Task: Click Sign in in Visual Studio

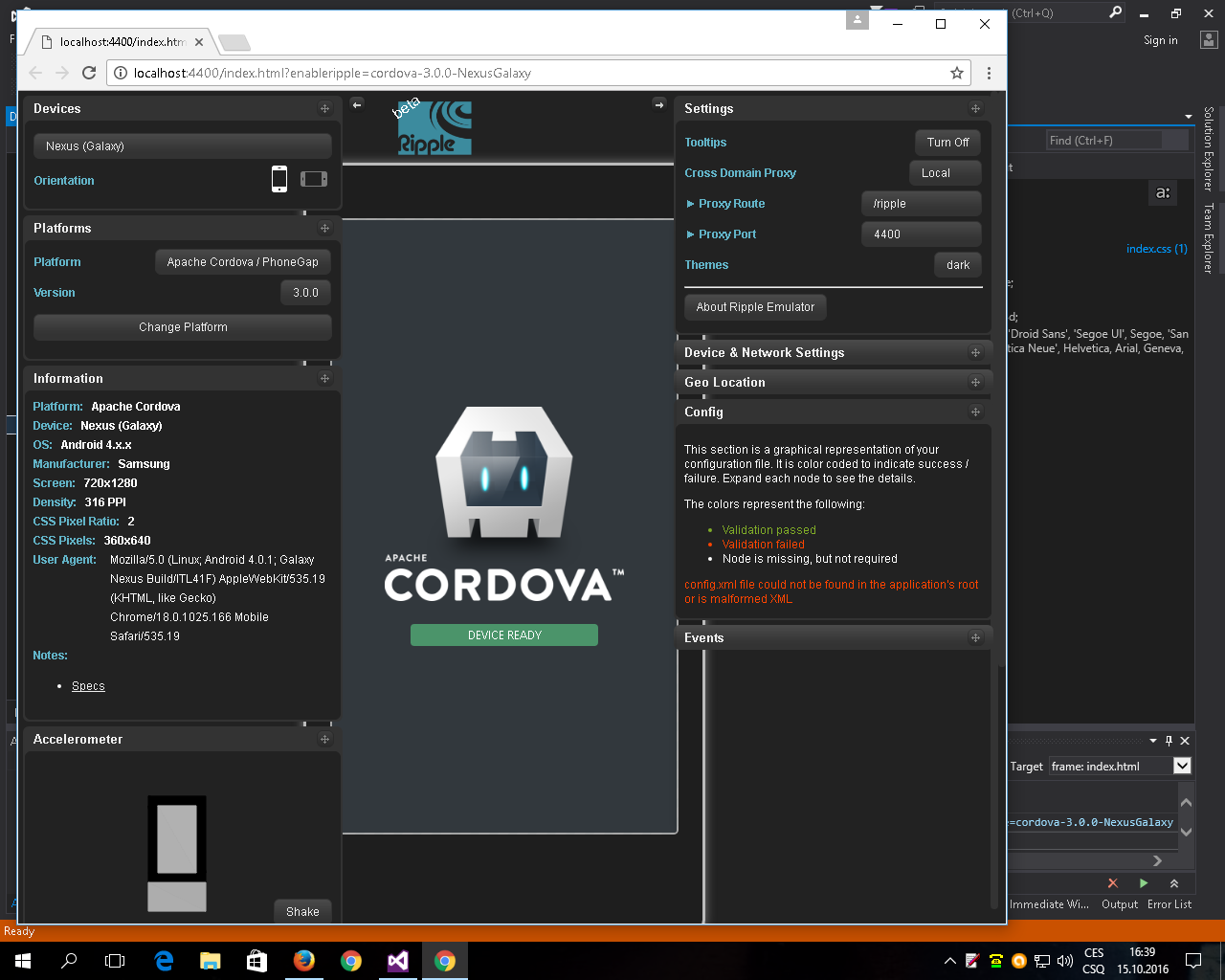Action: [1161, 40]
